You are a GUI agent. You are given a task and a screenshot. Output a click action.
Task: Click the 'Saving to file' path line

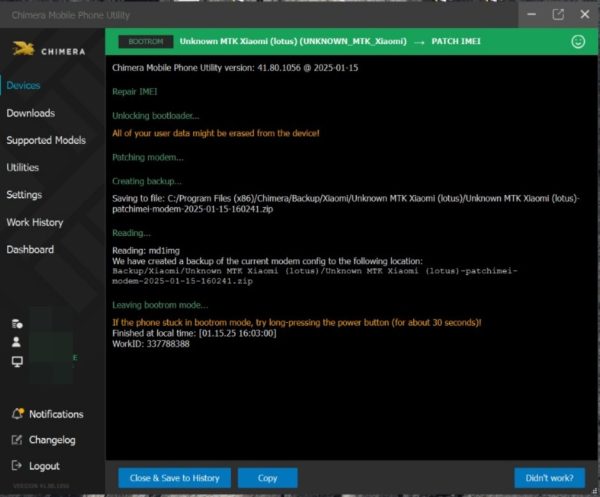pyautogui.click(x=346, y=204)
